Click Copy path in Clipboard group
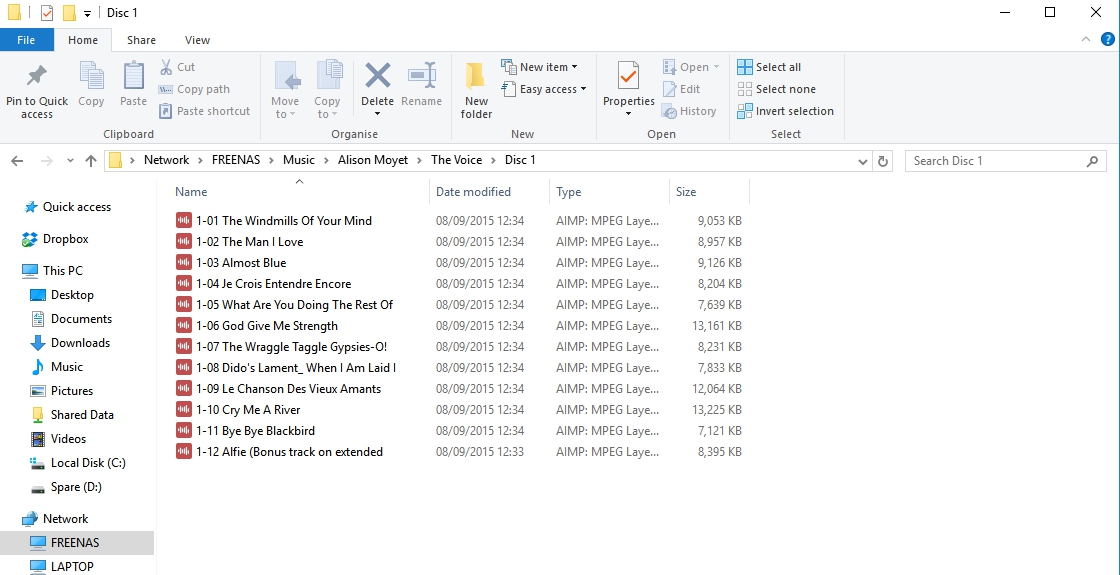This screenshot has width=1120, height=575. (194, 89)
